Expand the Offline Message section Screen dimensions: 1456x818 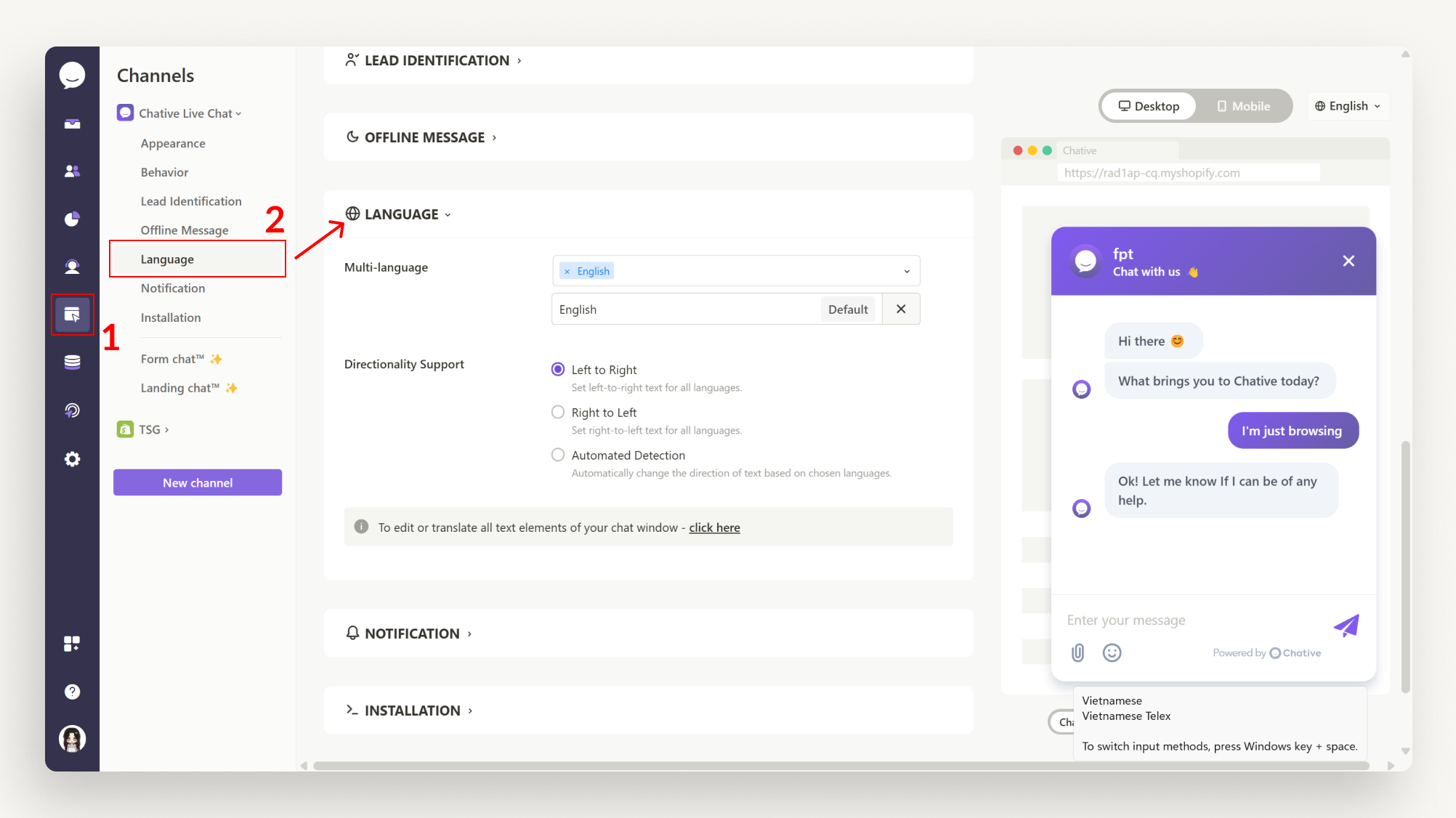click(424, 137)
